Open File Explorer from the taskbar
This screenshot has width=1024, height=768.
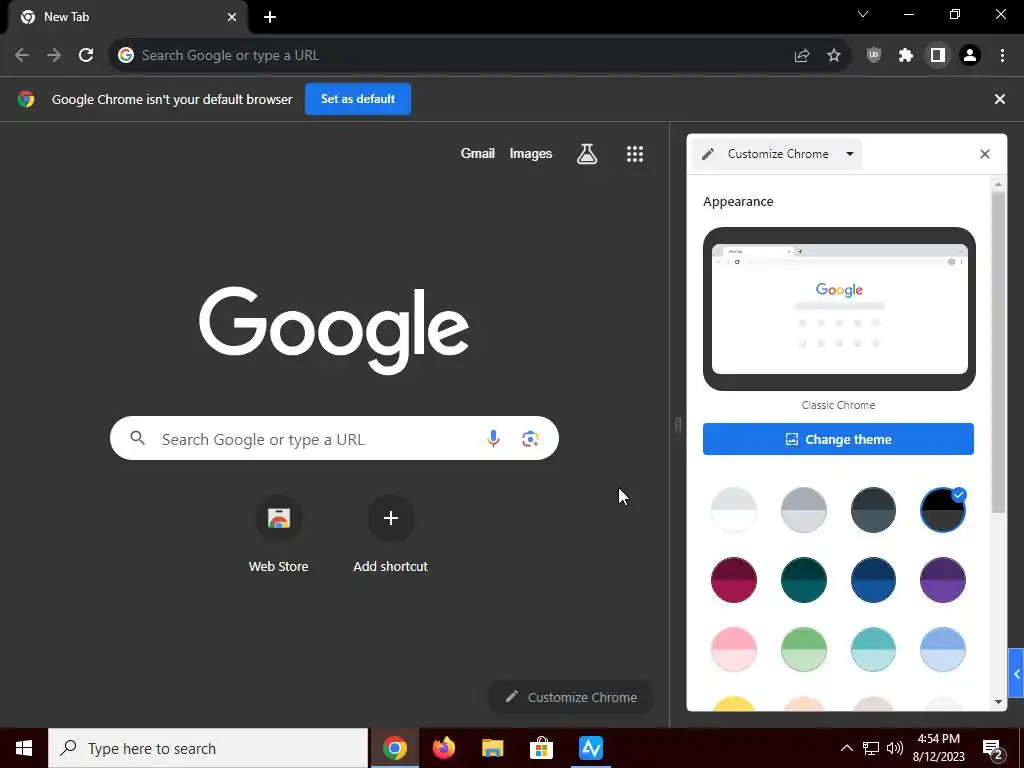click(492, 748)
